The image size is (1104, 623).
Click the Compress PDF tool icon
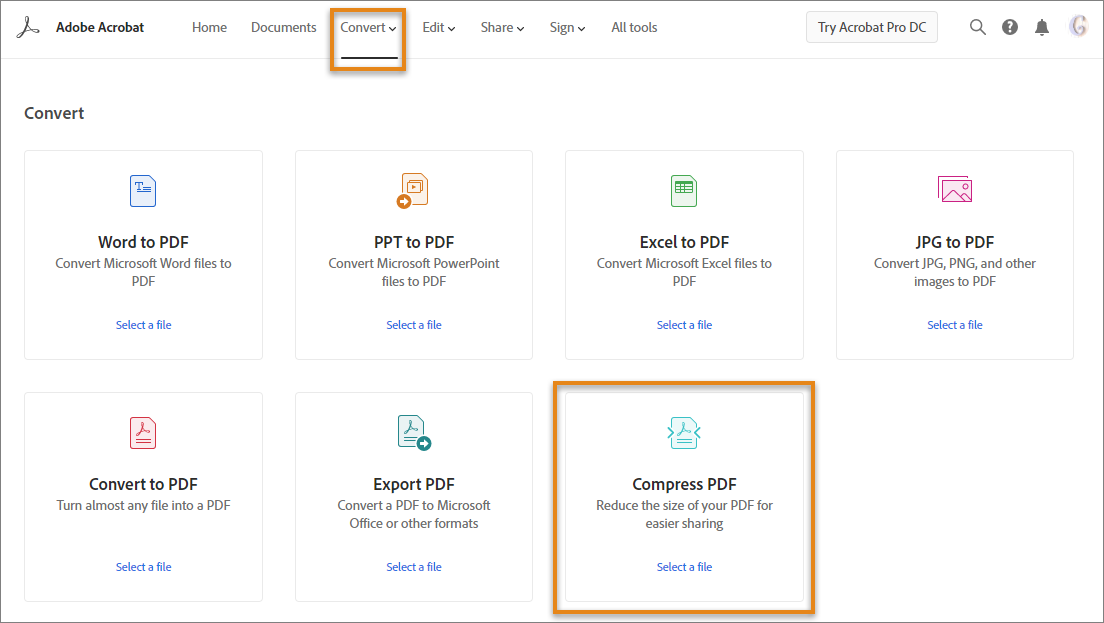pos(684,433)
